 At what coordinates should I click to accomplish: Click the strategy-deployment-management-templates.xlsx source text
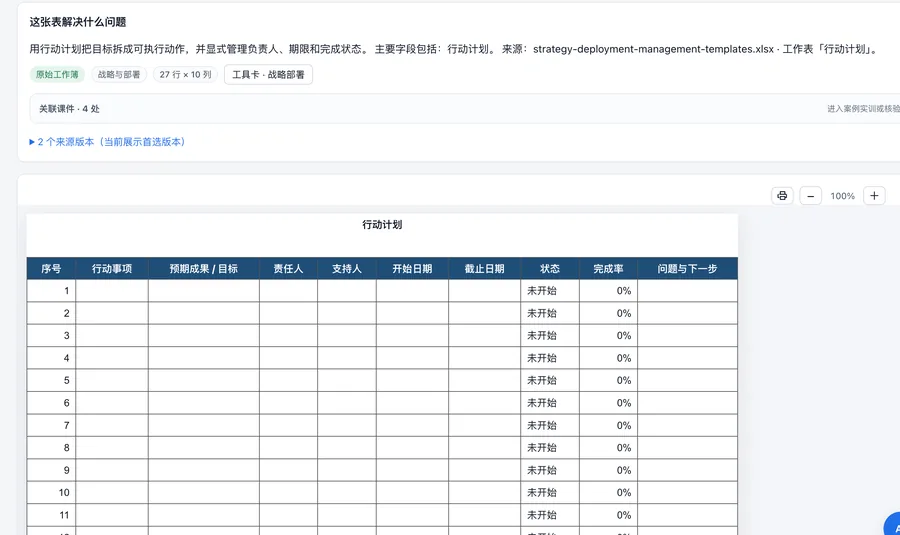click(x=653, y=49)
